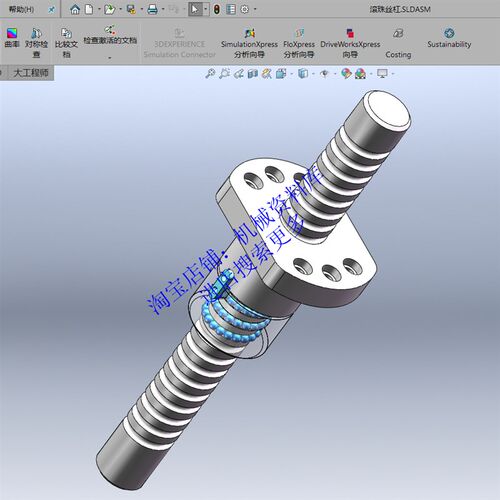
Task: Open the 帮助(H) help menu
Action: (x=21, y=9)
